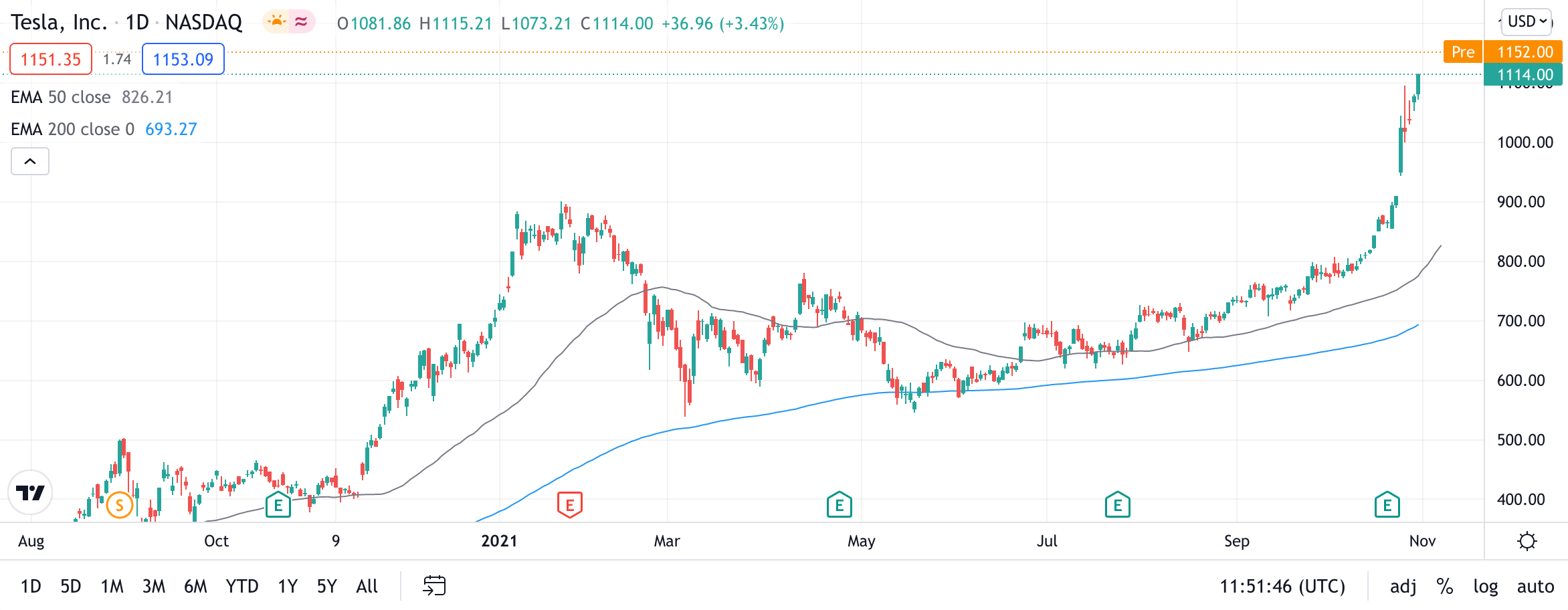
Task: Select the 1M time range
Action: click(112, 587)
